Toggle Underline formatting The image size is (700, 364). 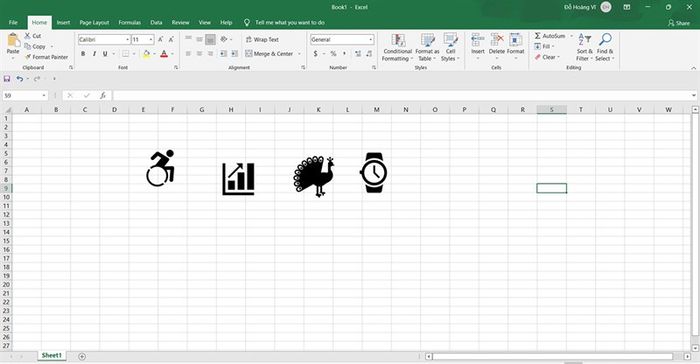coord(105,54)
